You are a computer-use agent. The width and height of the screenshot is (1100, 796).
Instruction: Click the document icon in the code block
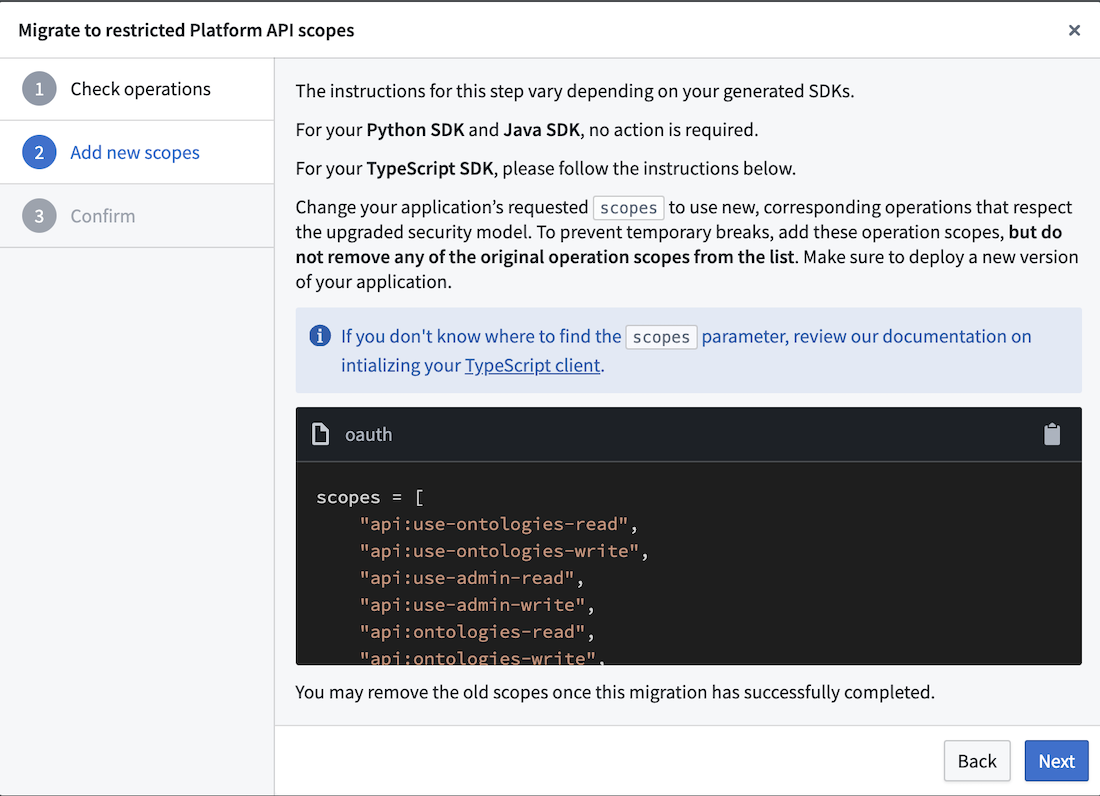click(320, 434)
